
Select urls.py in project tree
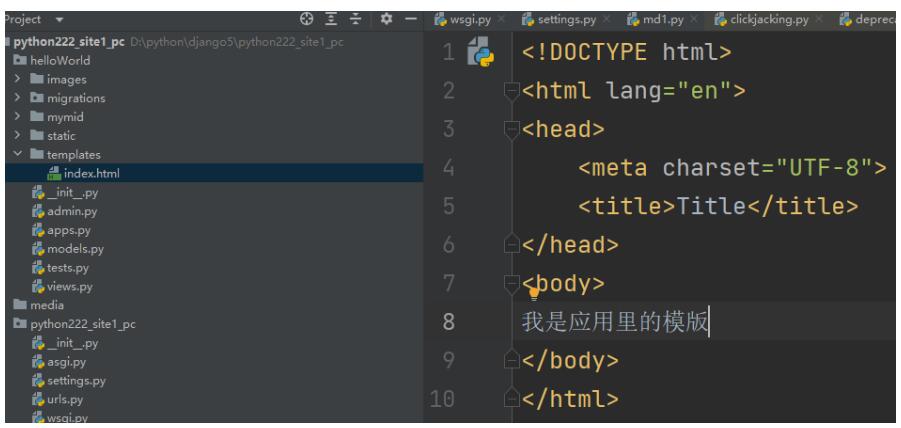pos(66,399)
